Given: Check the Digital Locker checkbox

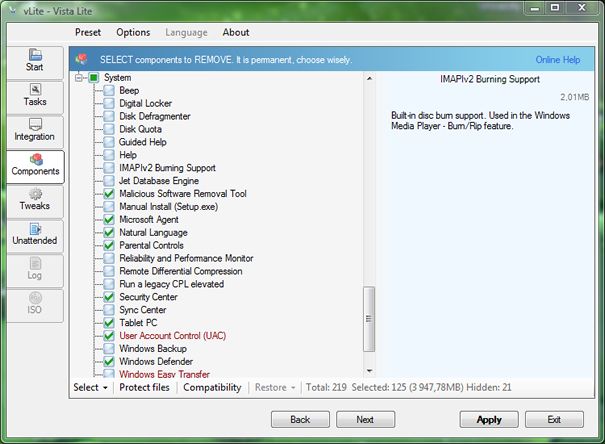Looking at the screenshot, I should 109,103.
